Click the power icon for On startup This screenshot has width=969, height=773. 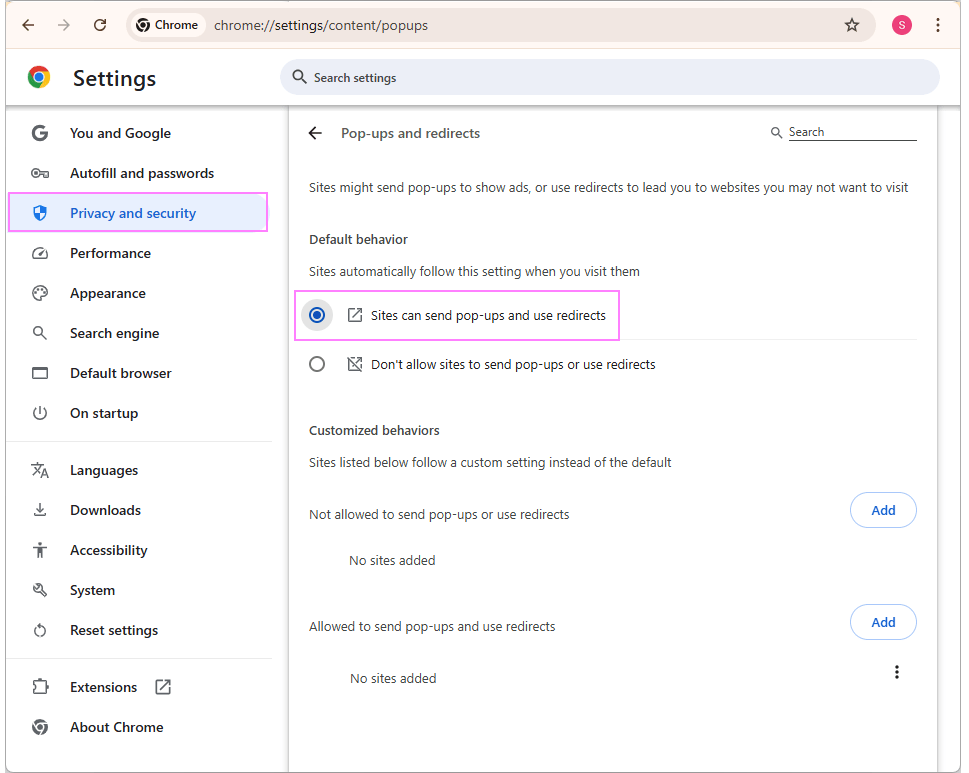[40, 413]
